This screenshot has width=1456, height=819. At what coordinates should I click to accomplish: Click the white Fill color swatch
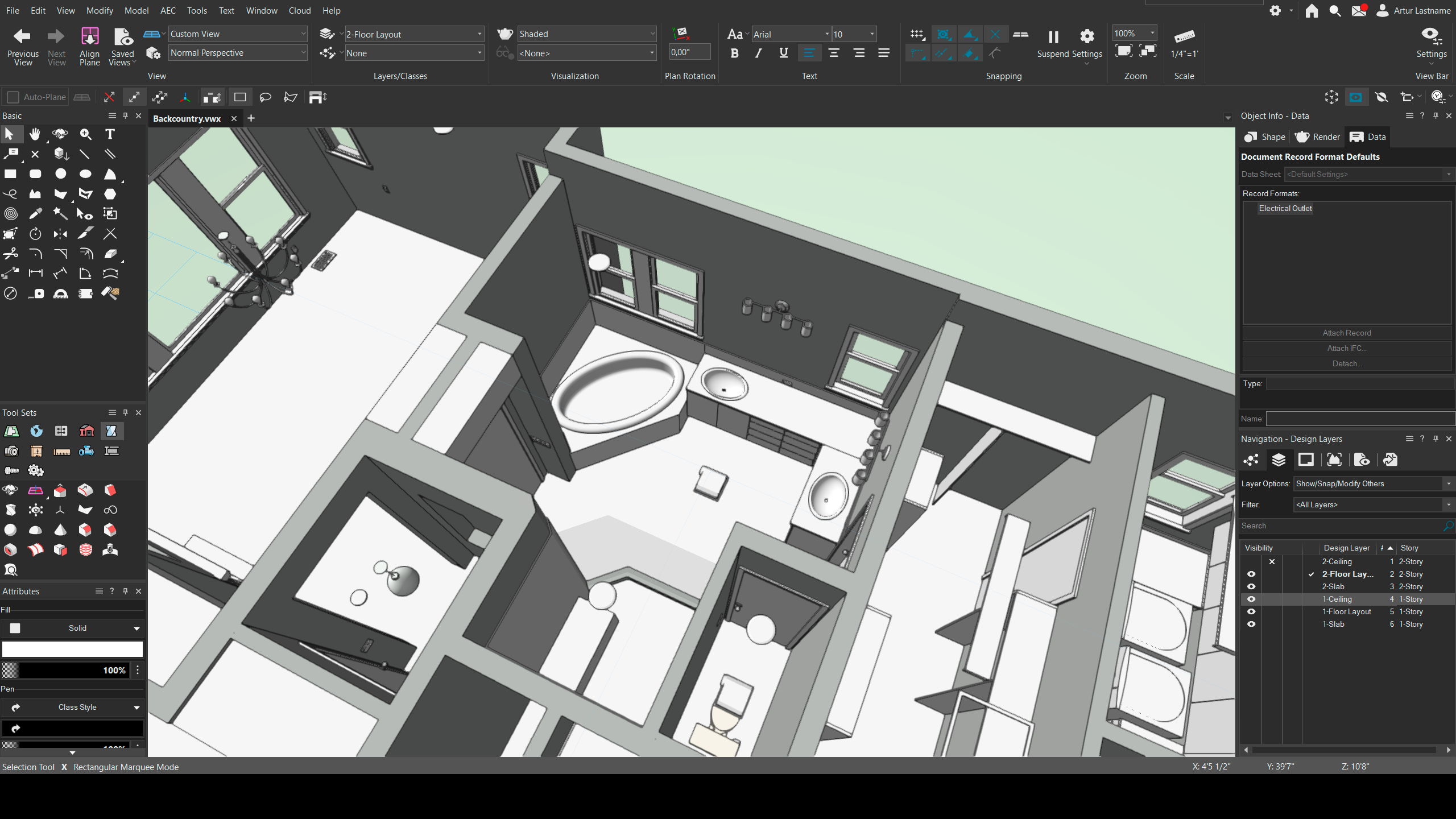tap(72, 649)
